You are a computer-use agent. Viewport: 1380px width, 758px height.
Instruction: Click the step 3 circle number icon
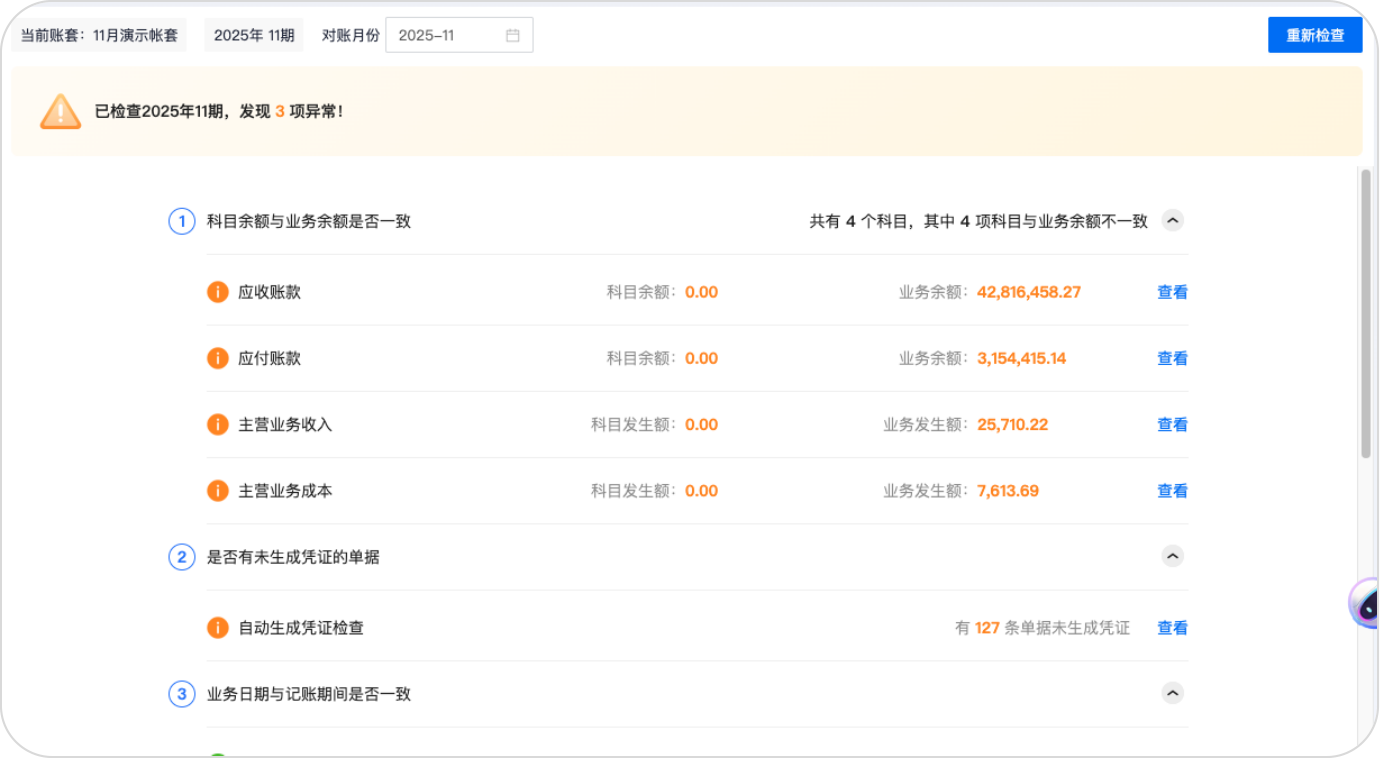pos(181,694)
